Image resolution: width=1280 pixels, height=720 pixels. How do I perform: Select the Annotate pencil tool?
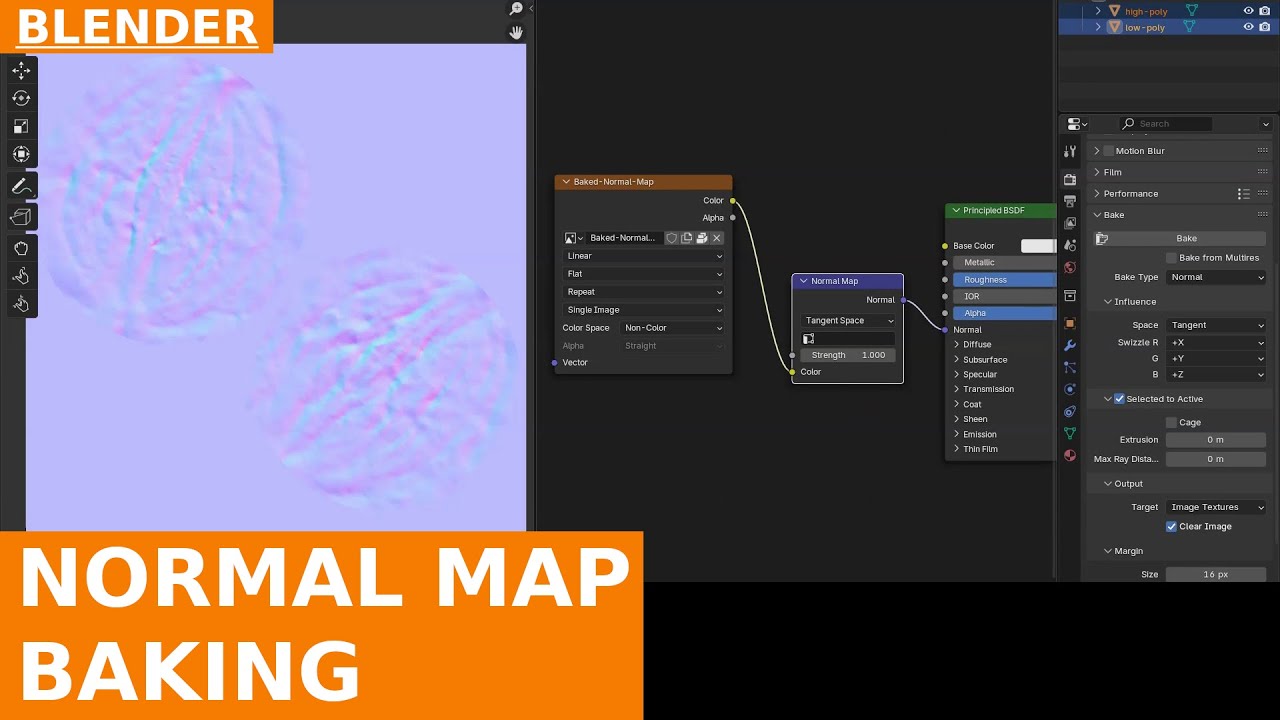[x=21, y=186]
